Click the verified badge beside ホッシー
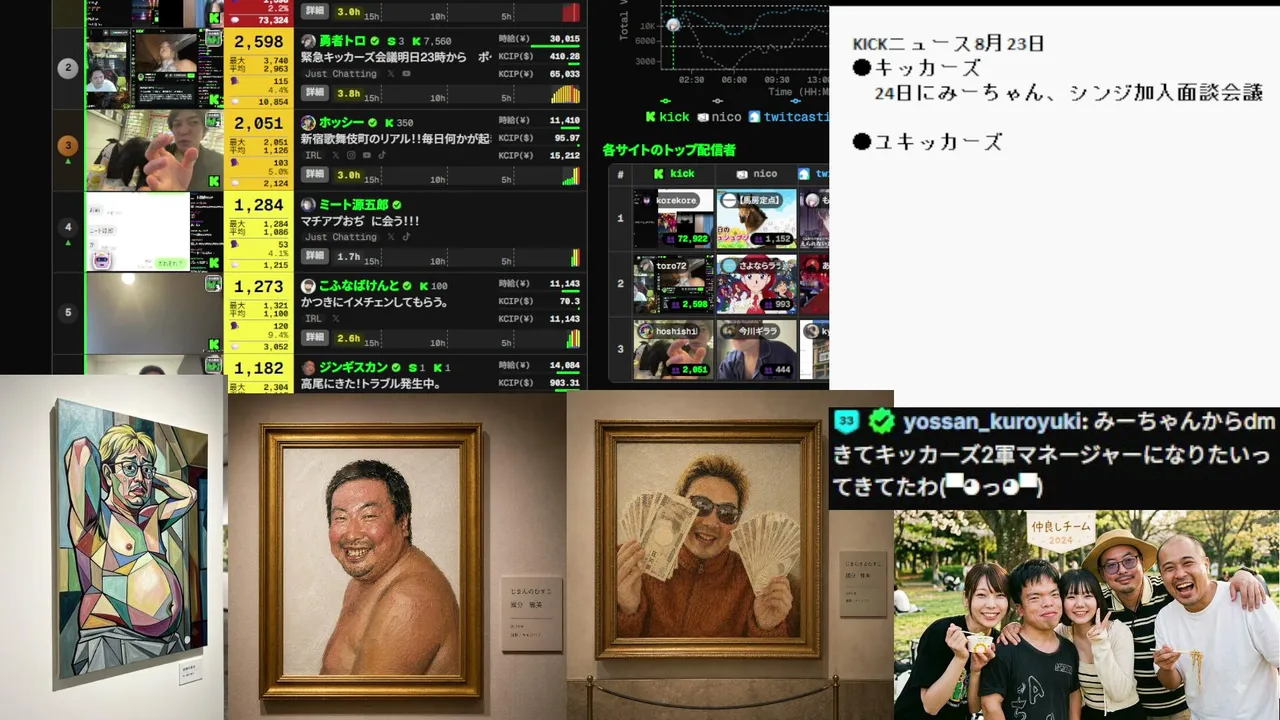The height and width of the screenshot is (720, 1280). [x=375, y=122]
